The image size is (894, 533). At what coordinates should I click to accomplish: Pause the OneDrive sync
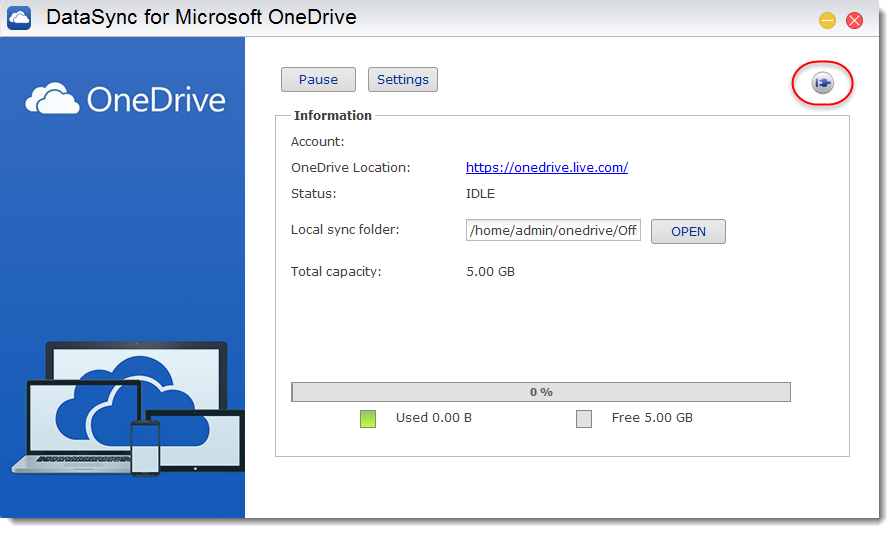[x=318, y=79]
